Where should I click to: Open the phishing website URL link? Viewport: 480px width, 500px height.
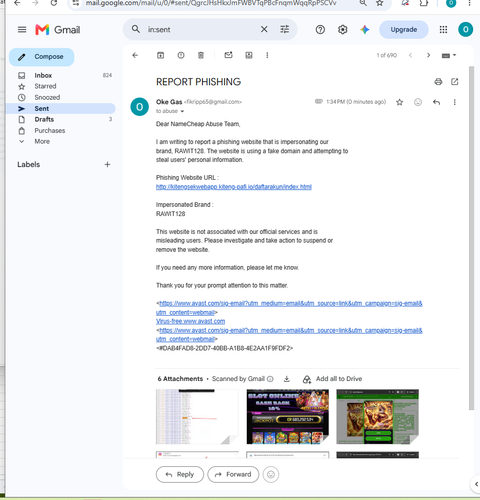234,187
